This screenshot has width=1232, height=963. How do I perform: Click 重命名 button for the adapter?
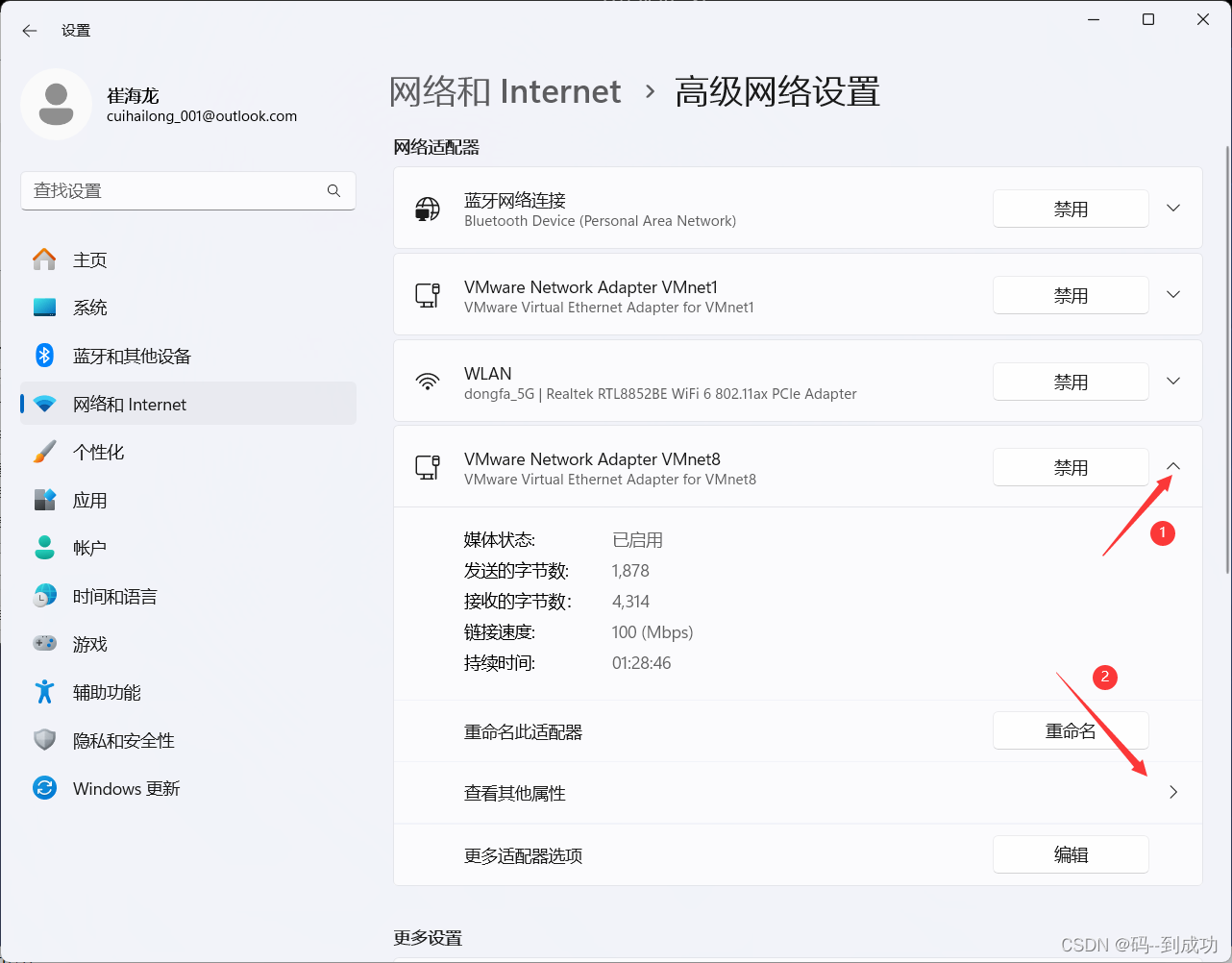(1071, 731)
